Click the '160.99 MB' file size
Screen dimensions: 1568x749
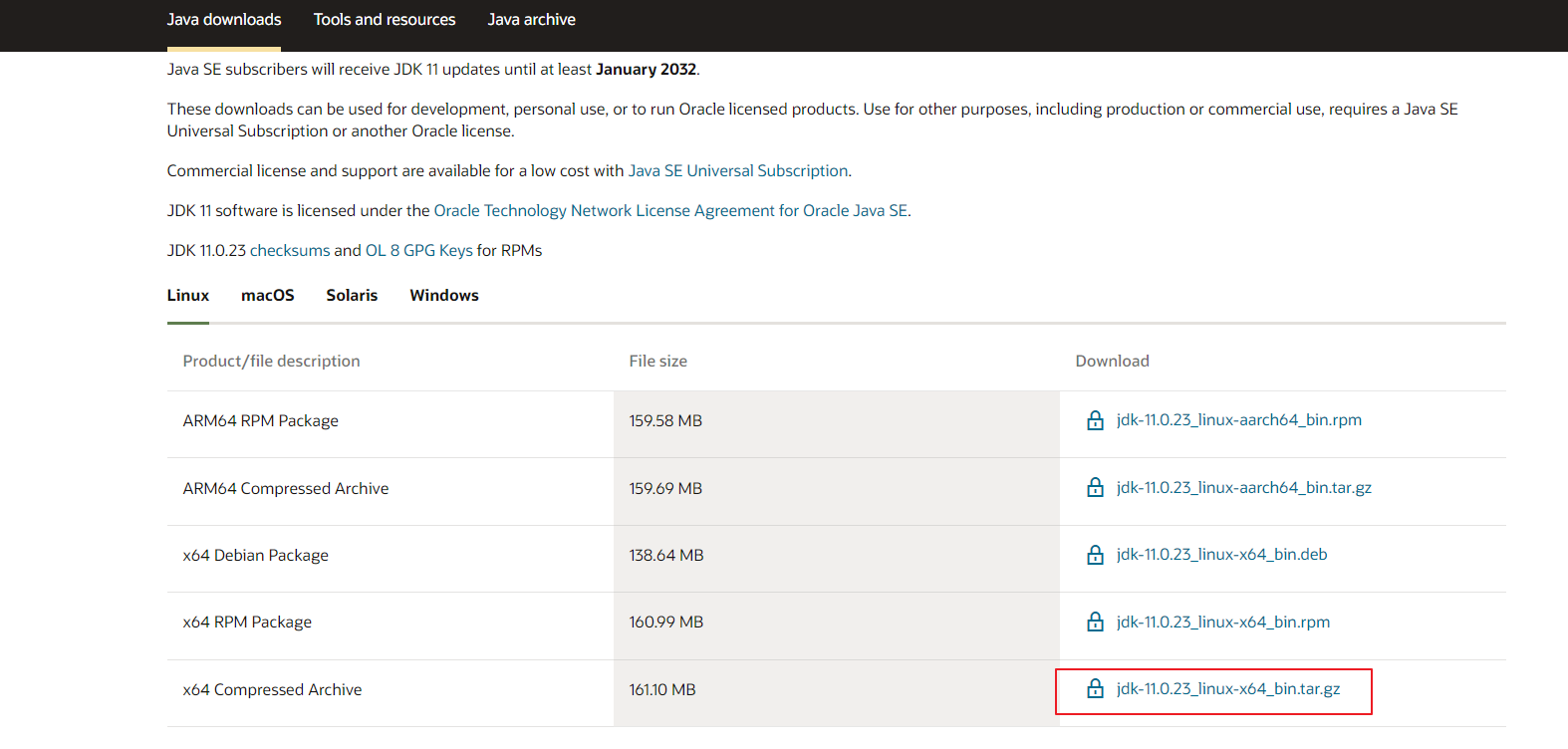pos(666,623)
